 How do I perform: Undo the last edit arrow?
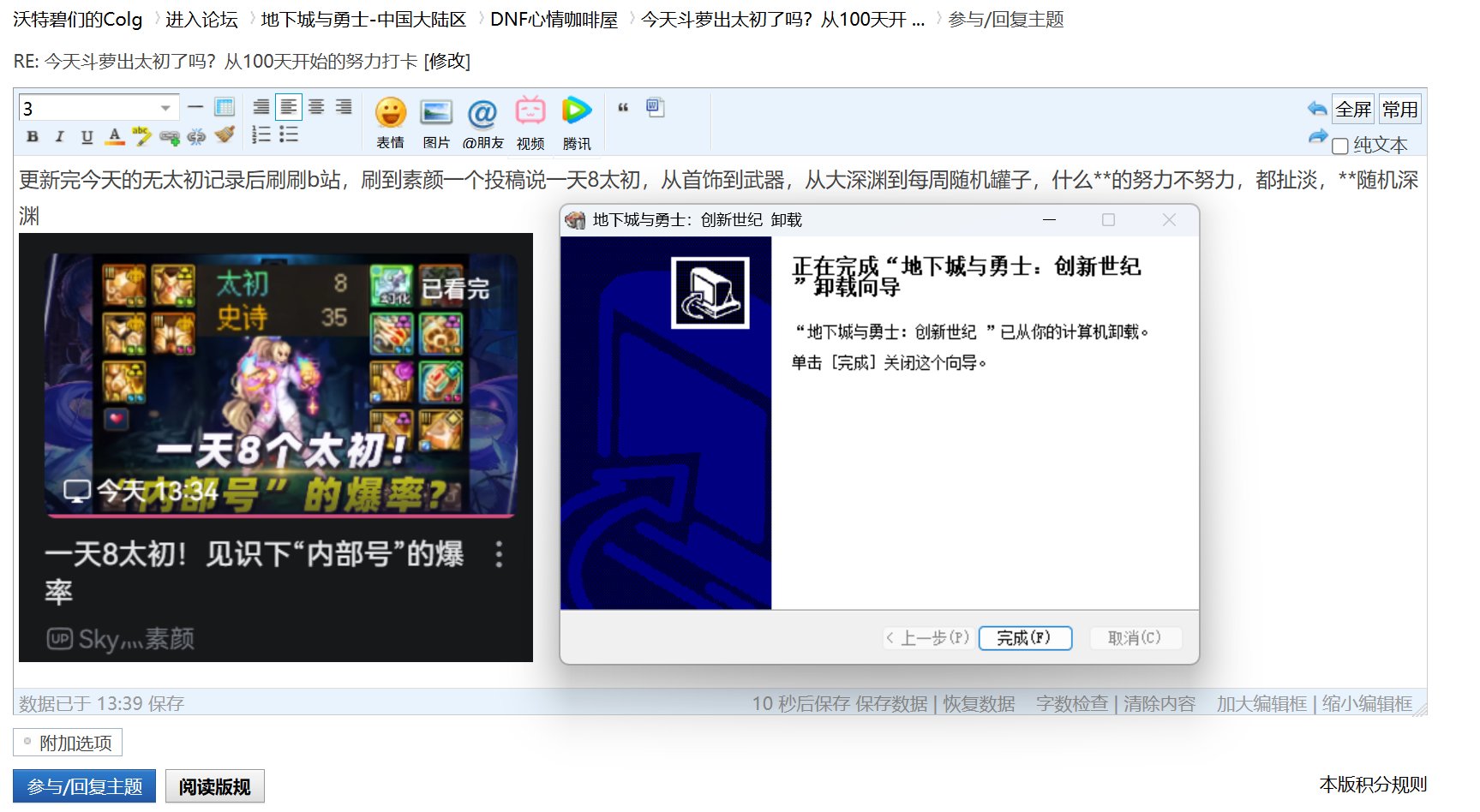1317,109
